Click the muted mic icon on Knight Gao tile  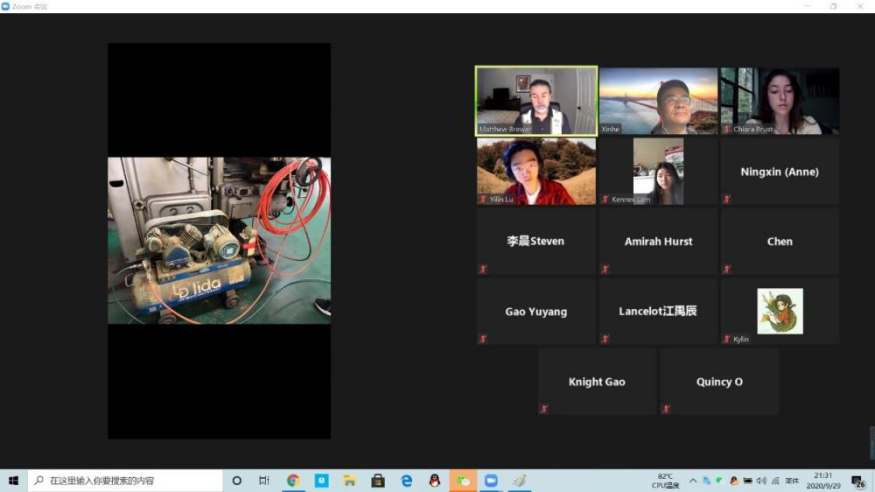click(x=545, y=409)
